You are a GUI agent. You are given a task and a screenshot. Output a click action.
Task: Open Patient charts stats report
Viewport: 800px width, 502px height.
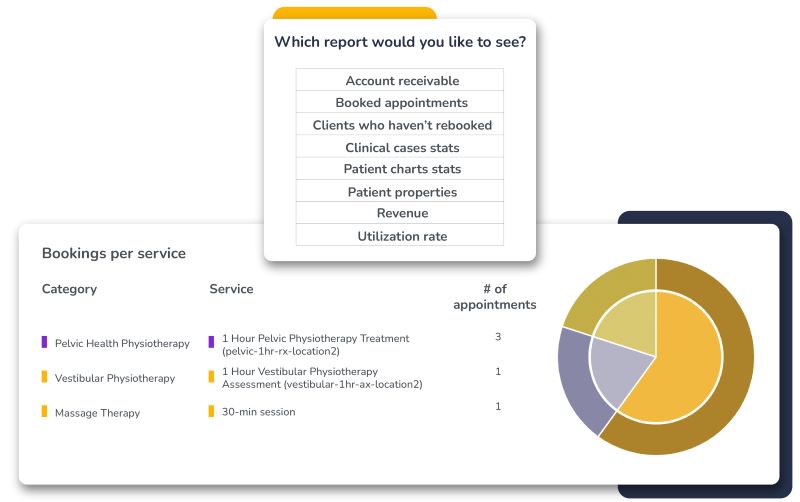(402, 169)
